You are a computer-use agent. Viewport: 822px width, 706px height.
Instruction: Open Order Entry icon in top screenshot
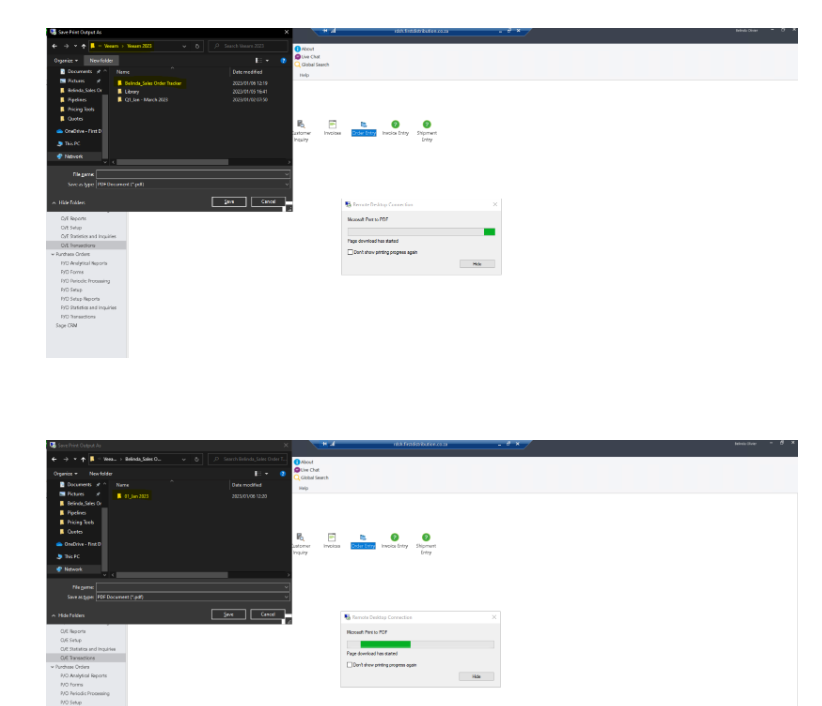(363, 129)
